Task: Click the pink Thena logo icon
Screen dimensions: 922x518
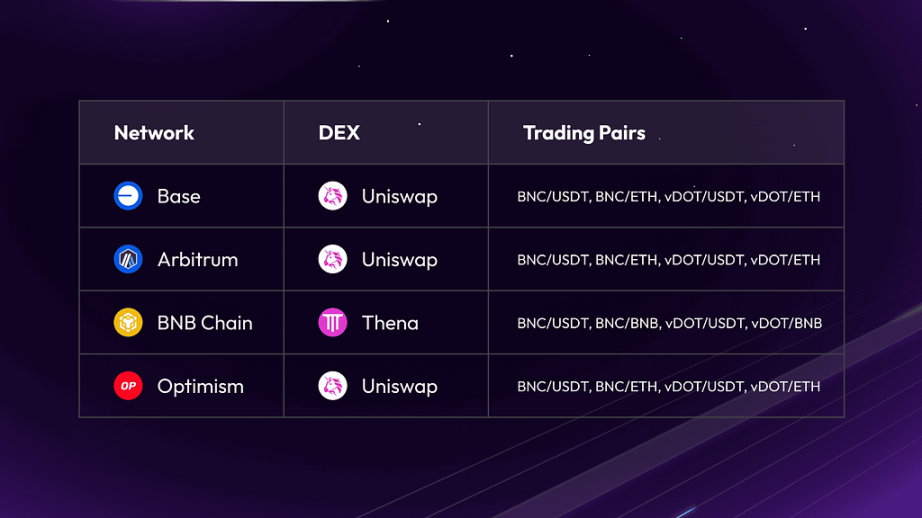Action: [x=333, y=323]
